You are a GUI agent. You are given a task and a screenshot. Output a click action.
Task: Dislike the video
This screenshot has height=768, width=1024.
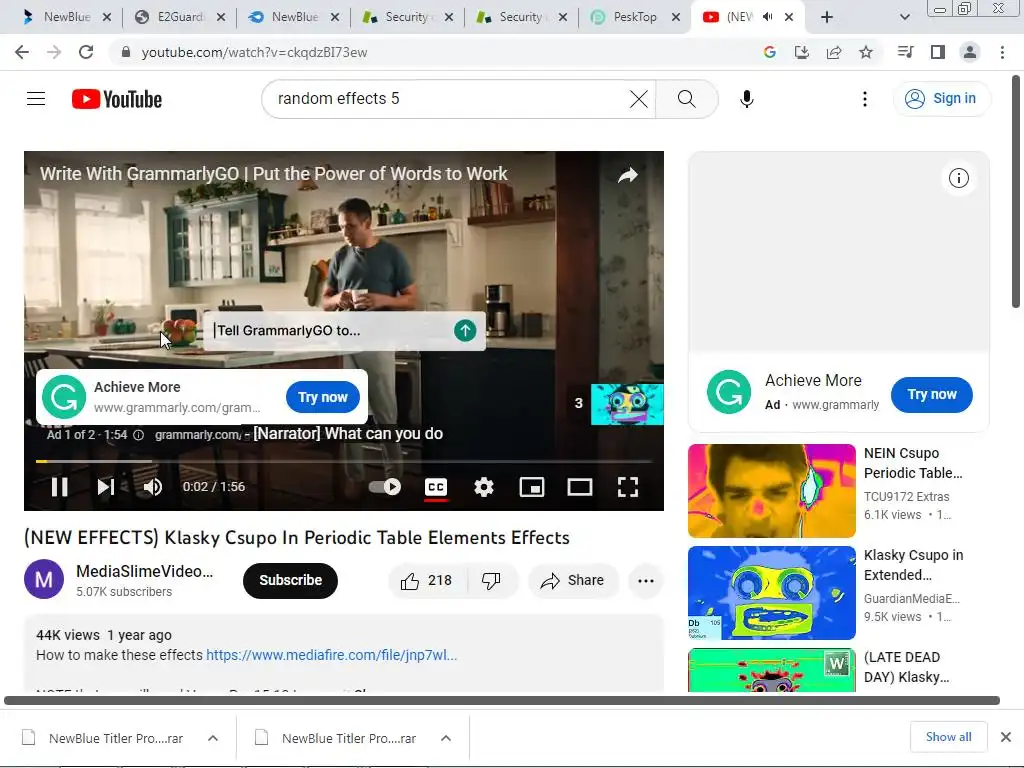[x=491, y=581]
